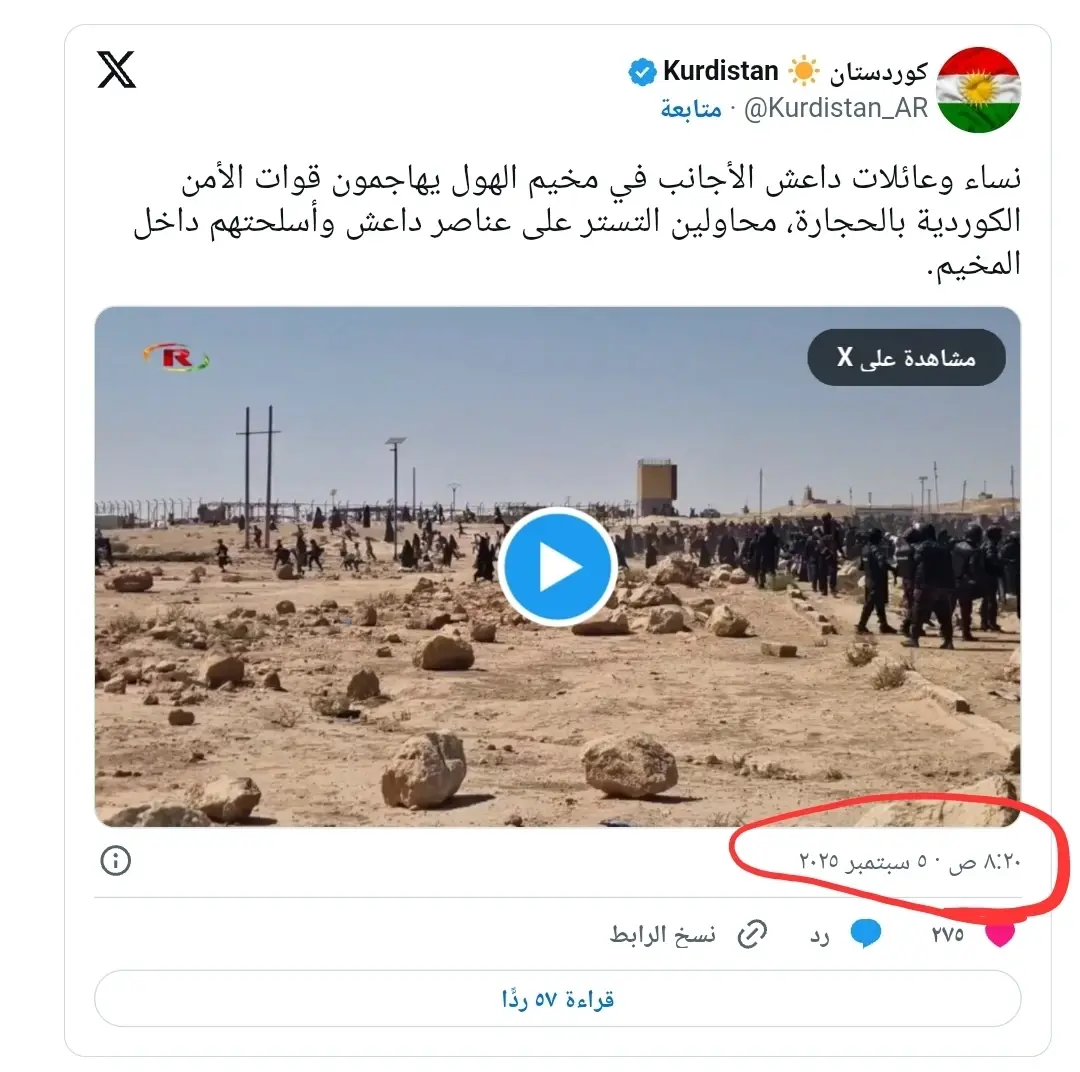Screen dimensions: 1080x1072
Task: Open the ٥ سبتمبر ٢٠٢٥ timestamp link
Action: coord(909,861)
